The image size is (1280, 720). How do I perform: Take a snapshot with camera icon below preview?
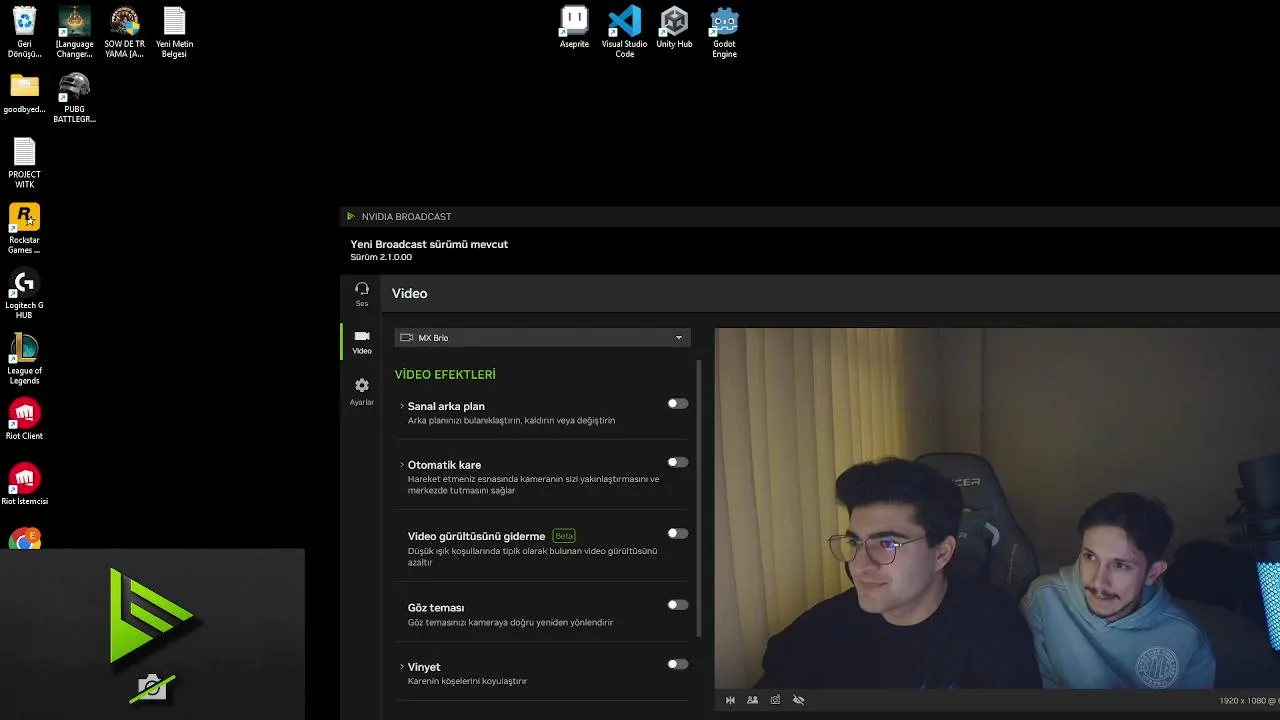(775, 700)
